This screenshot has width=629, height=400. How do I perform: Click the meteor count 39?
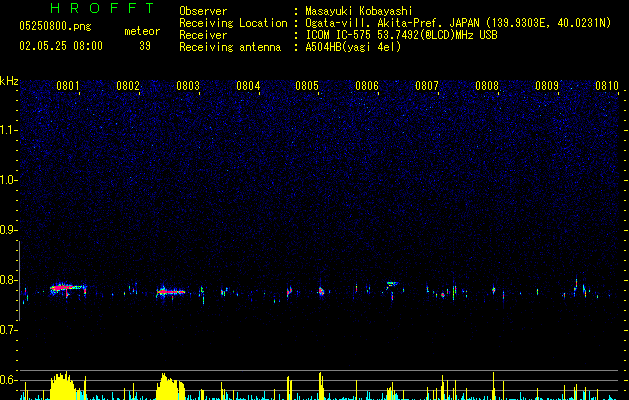point(145,46)
